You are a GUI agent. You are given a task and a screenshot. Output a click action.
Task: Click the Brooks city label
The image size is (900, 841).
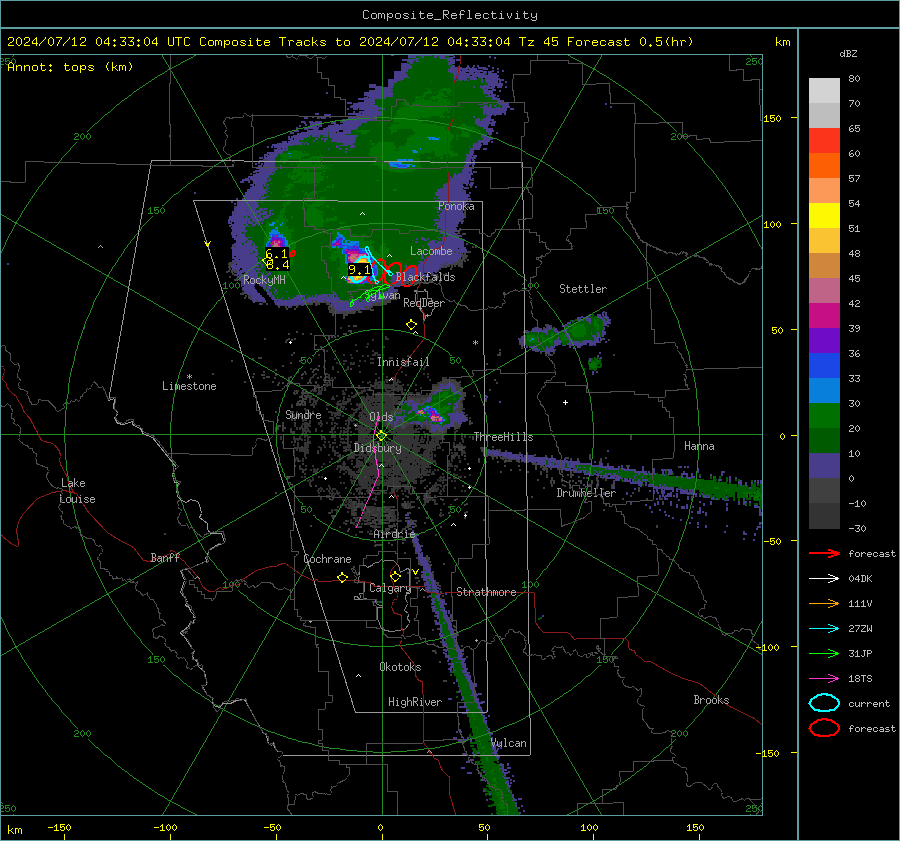[711, 700]
